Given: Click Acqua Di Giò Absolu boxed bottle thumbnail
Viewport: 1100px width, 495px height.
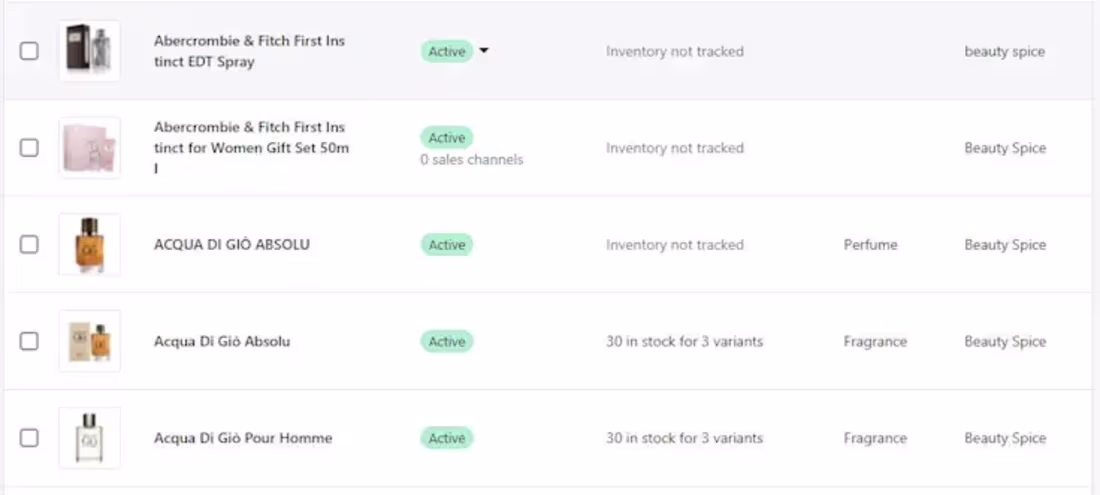Looking at the screenshot, I should pyautogui.click(x=89, y=342).
